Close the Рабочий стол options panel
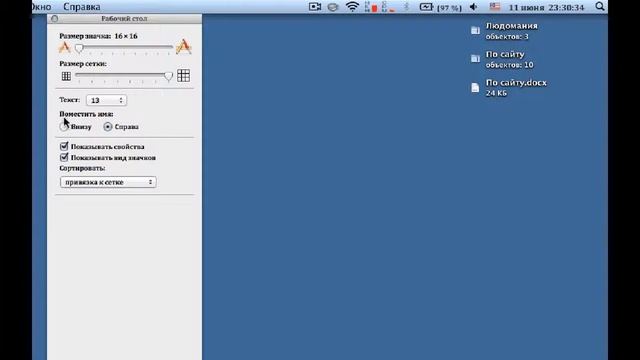Viewport: 640px width, 360px height. (55, 19)
